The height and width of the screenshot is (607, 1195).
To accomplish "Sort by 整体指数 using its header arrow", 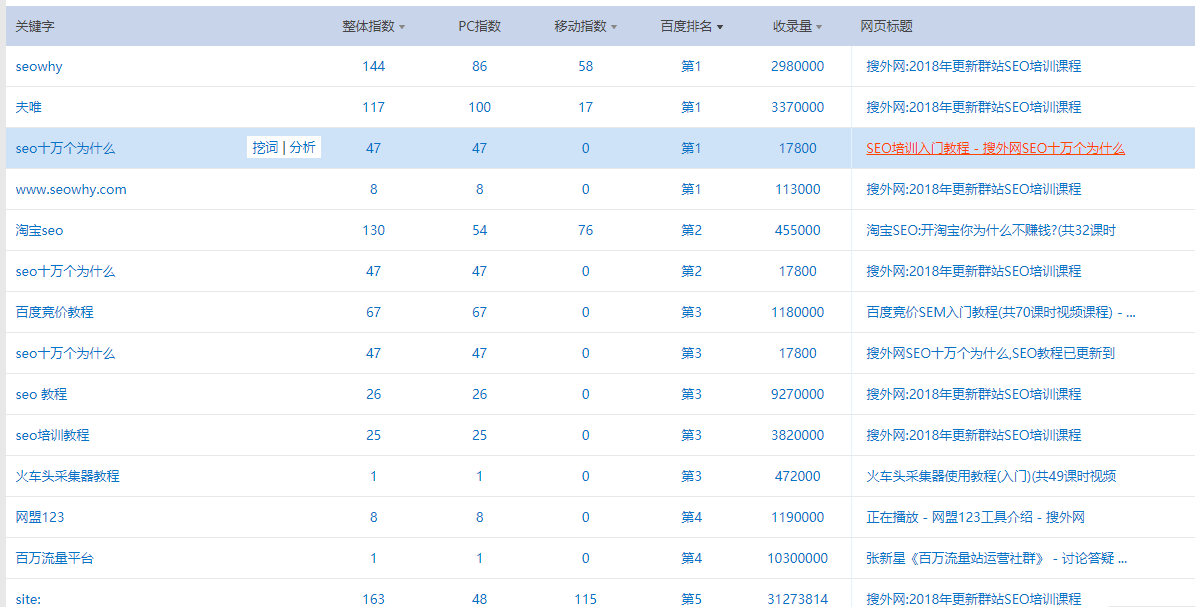I will point(402,27).
